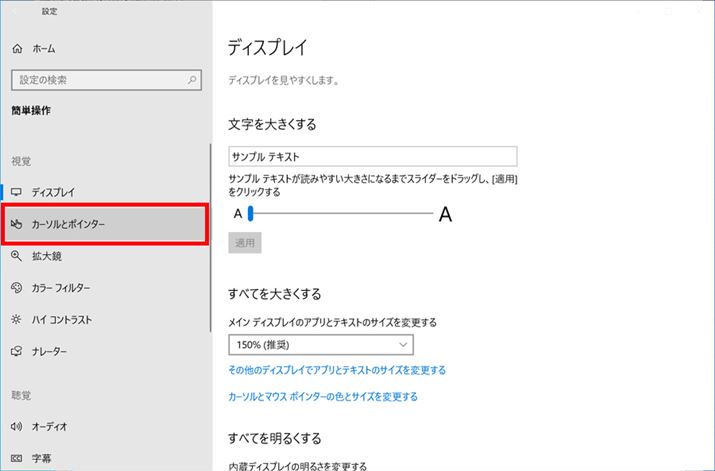The height and width of the screenshot is (471, 715).
Task: Click the text size slider thumb
Action: [250, 213]
